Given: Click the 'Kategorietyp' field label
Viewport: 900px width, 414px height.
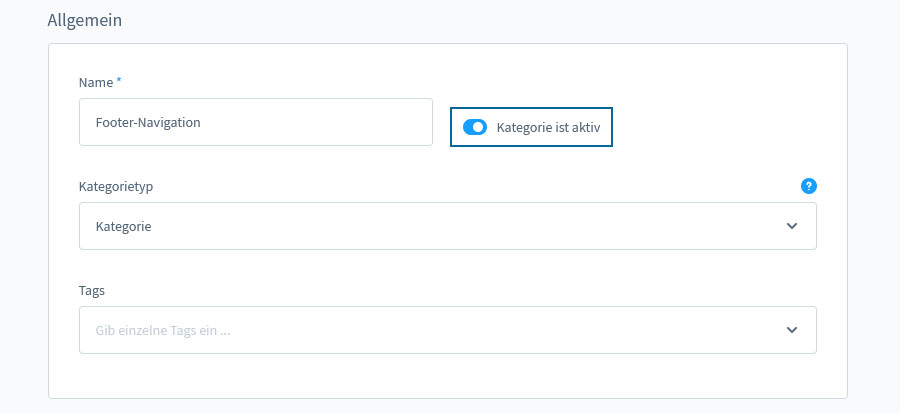Looking at the screenshot, I should tap(116, 187).
